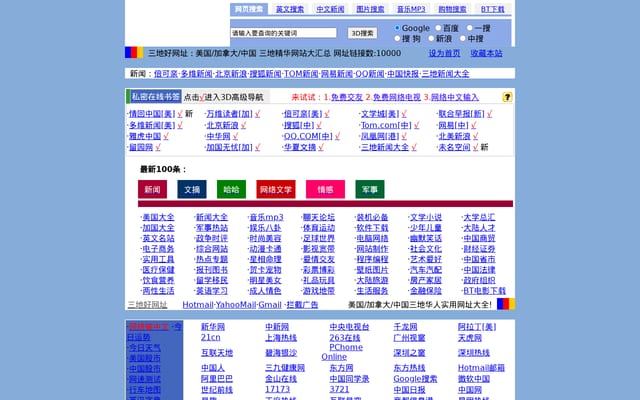Click red check mark beside 三地新闻大全 bookmark

[414, 147]
